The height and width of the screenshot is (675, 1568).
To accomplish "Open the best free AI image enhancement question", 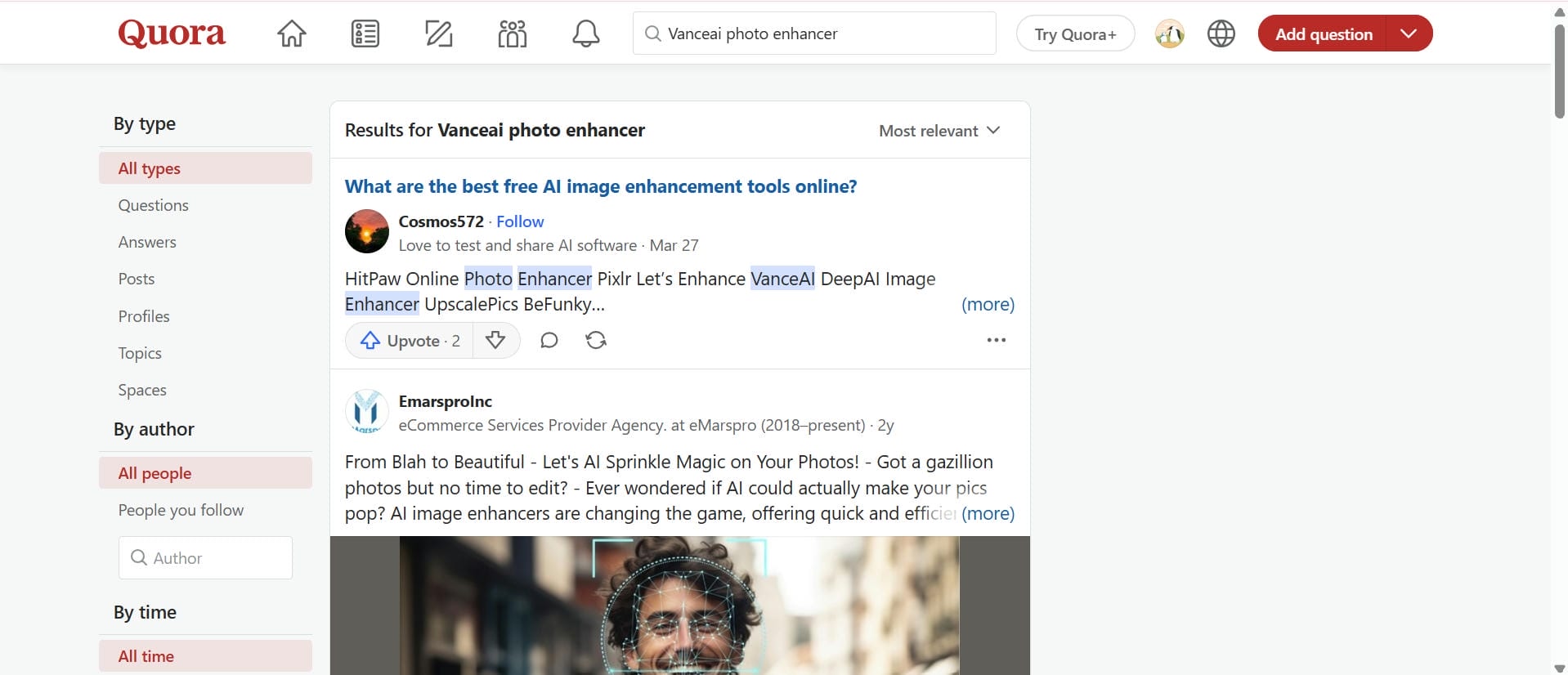I will point(600,186).
